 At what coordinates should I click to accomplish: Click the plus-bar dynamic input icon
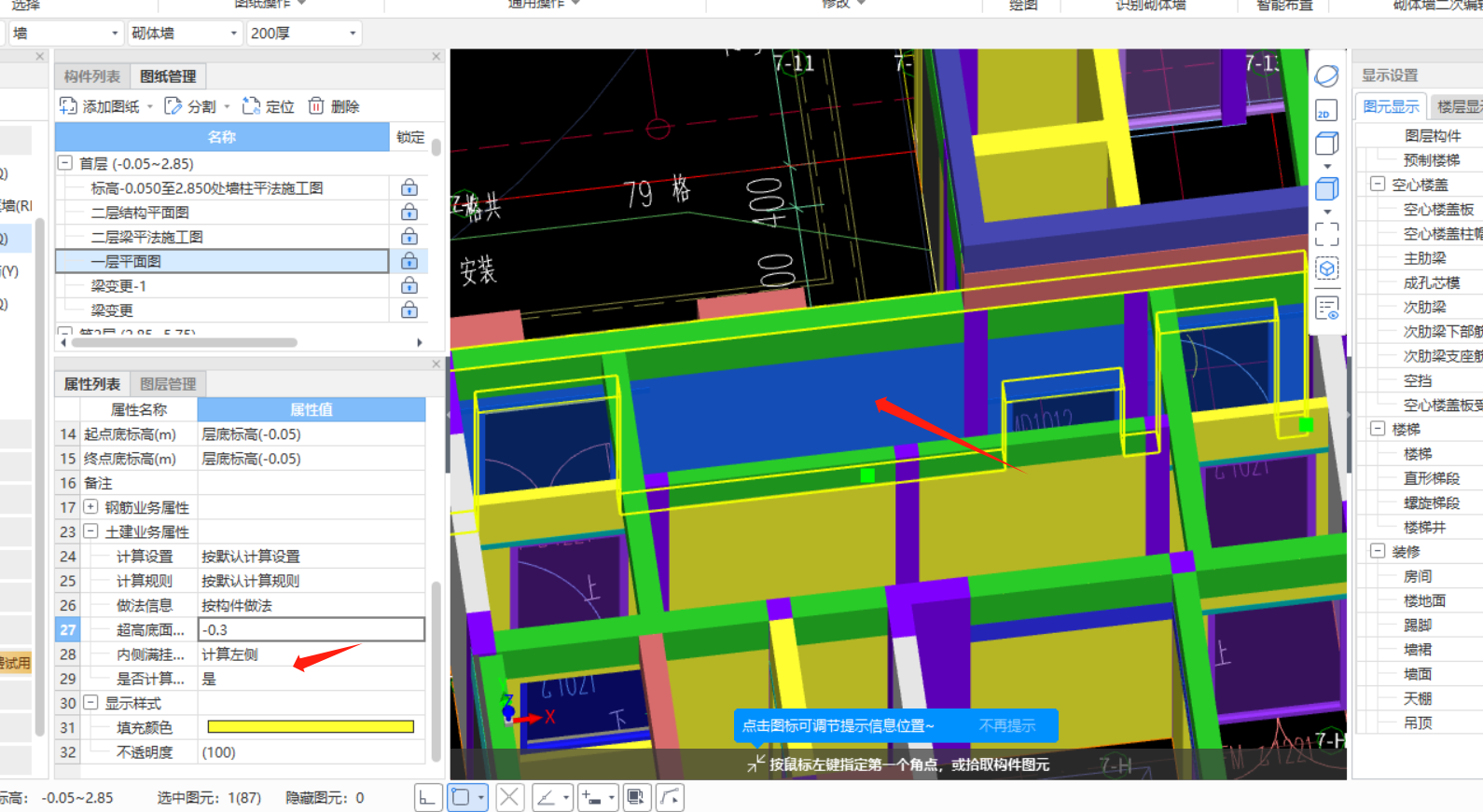point(591,797)
